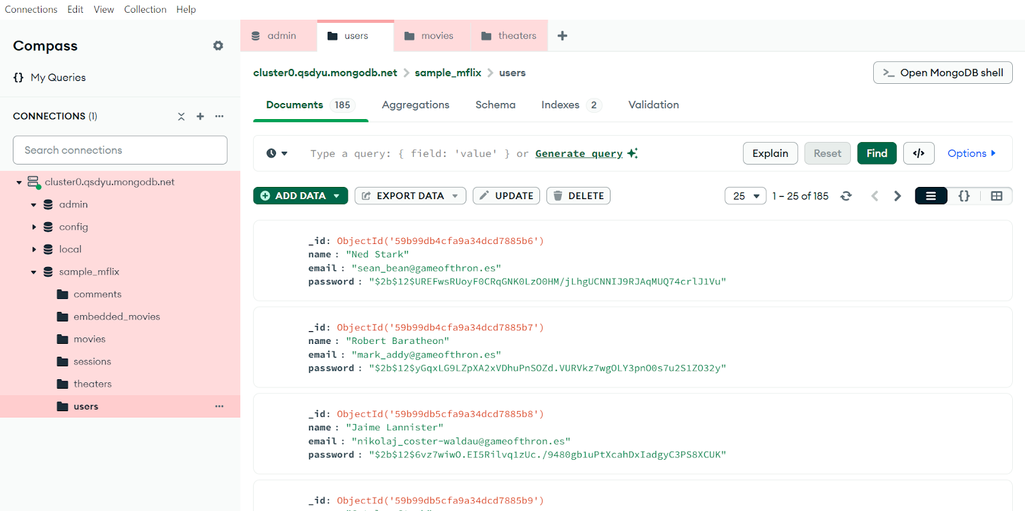This screenshot has width=1025, height=511.
Task: Switch to the theaters tab
Action: (509, 36)
